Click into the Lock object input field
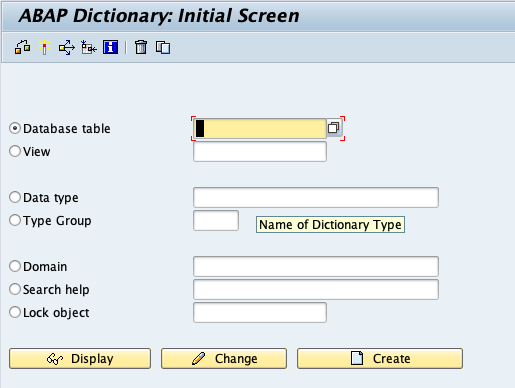This screenshot has width=515, height=388. click(260, 312)
